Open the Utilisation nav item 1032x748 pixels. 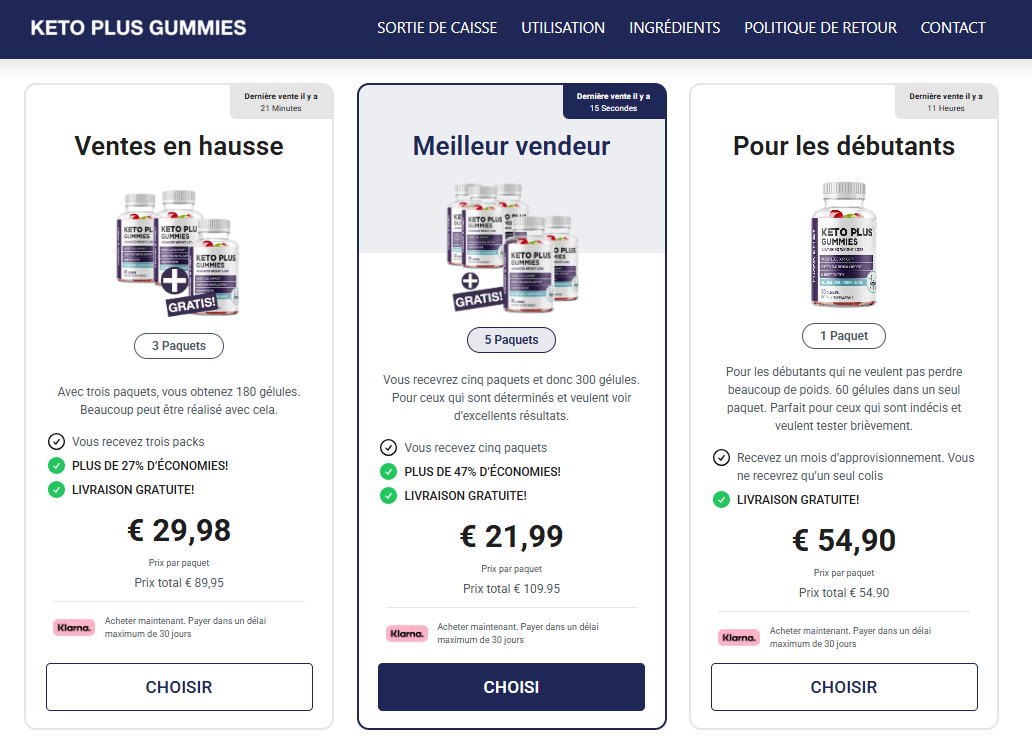click(563, 28)
